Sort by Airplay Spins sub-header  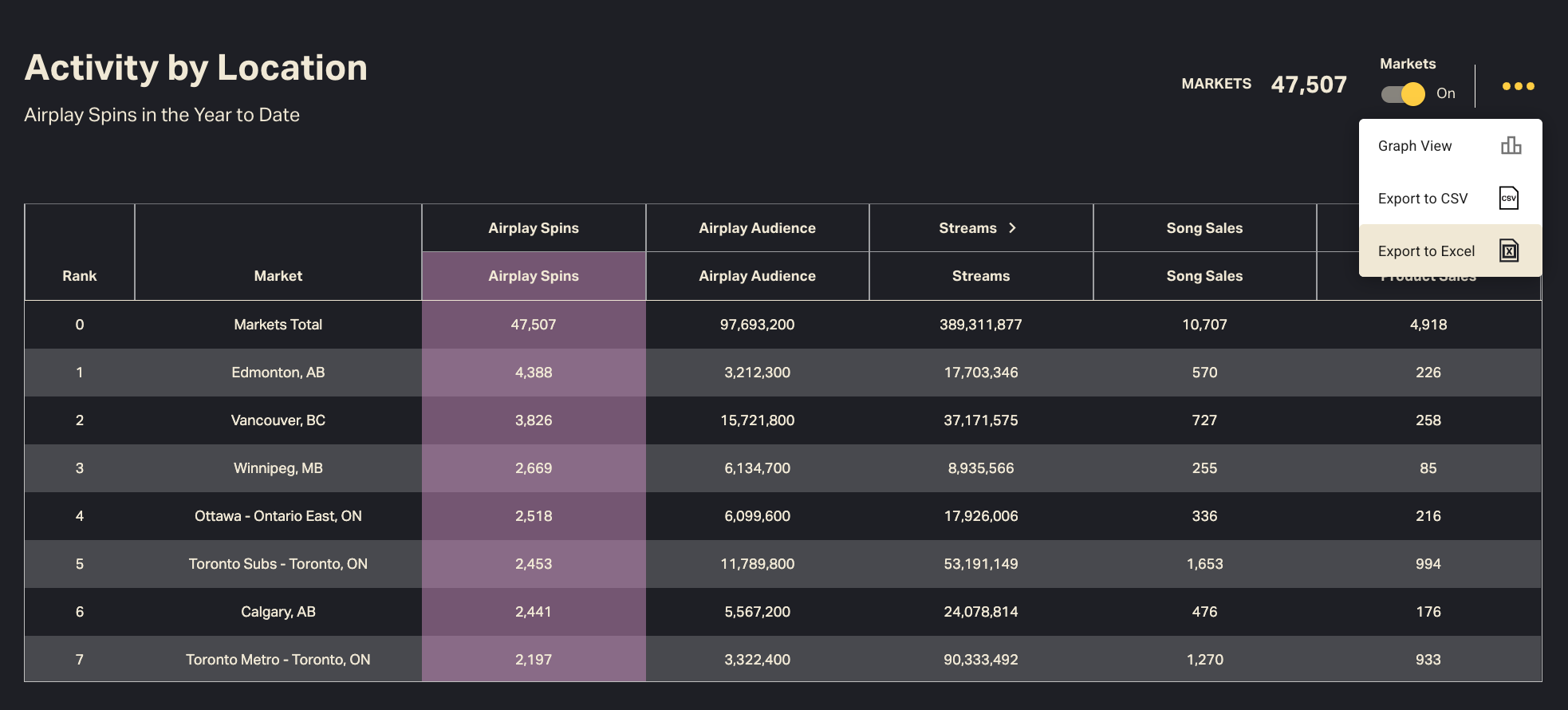point(533,276)
